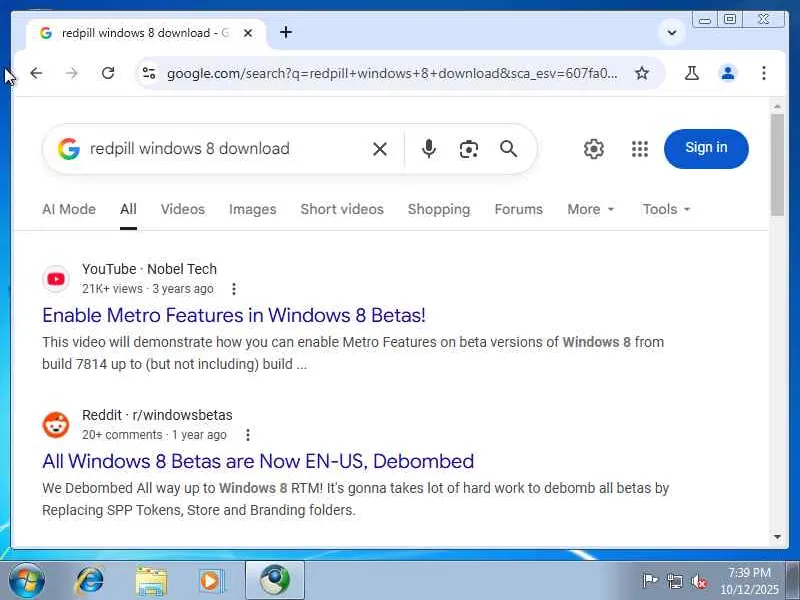Expand the More dropdown

[591, 209]
